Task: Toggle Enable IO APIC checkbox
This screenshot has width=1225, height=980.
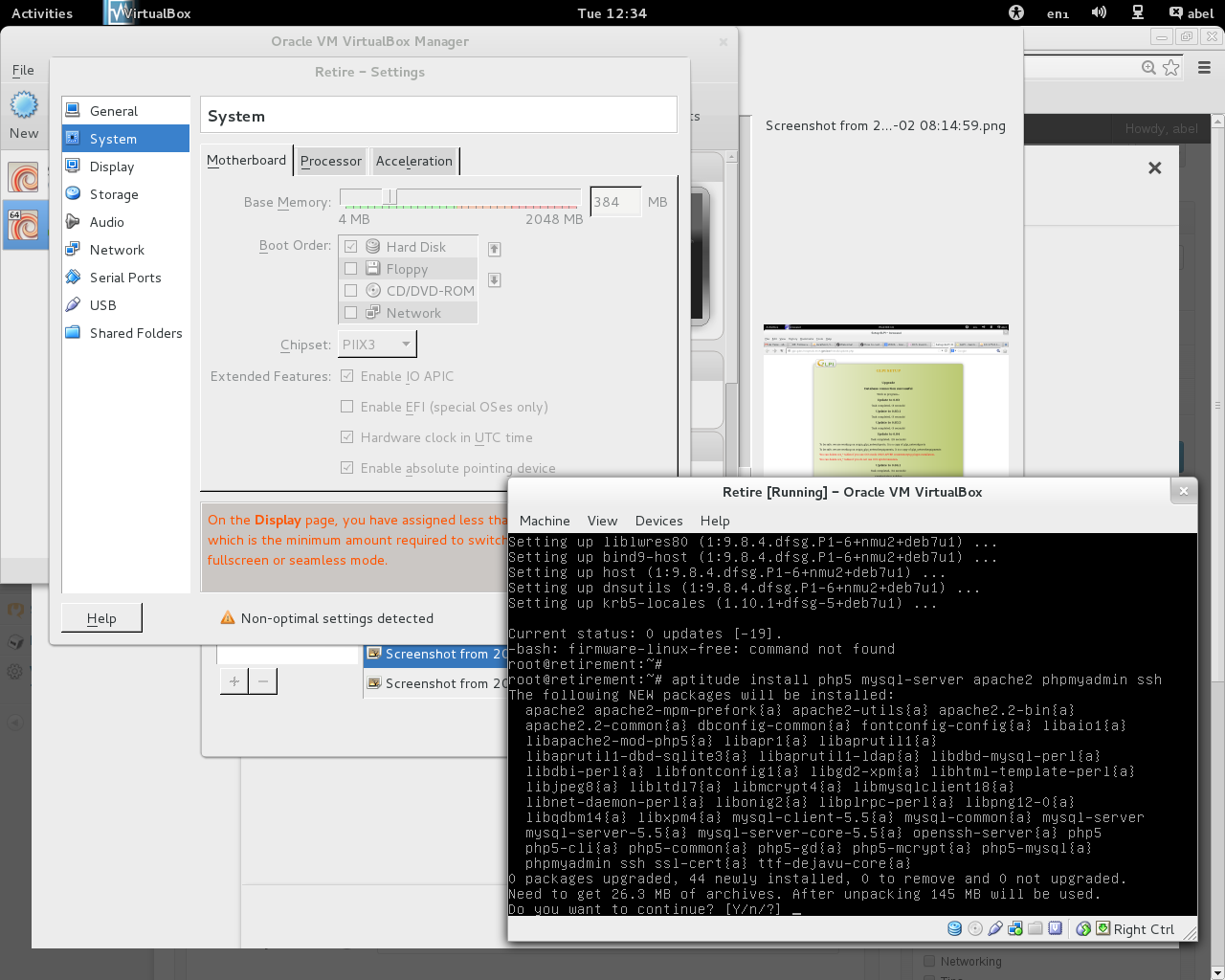Action: (347, 376)
